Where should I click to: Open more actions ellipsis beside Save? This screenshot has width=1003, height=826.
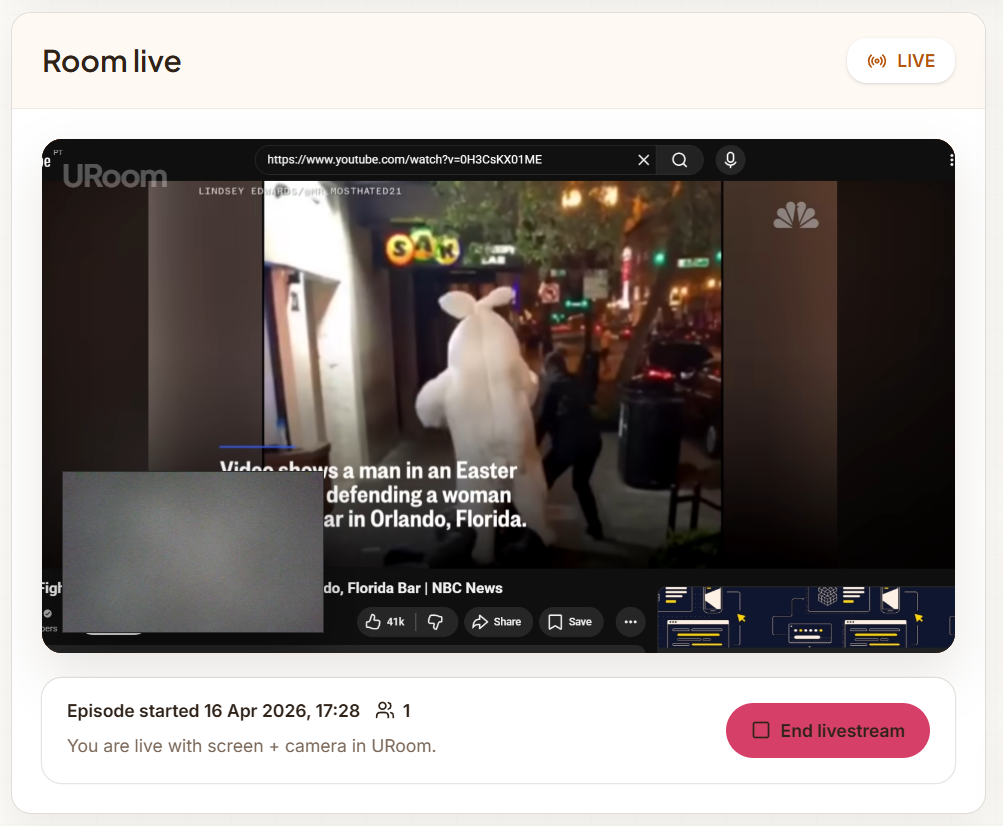tap(630, 621)
